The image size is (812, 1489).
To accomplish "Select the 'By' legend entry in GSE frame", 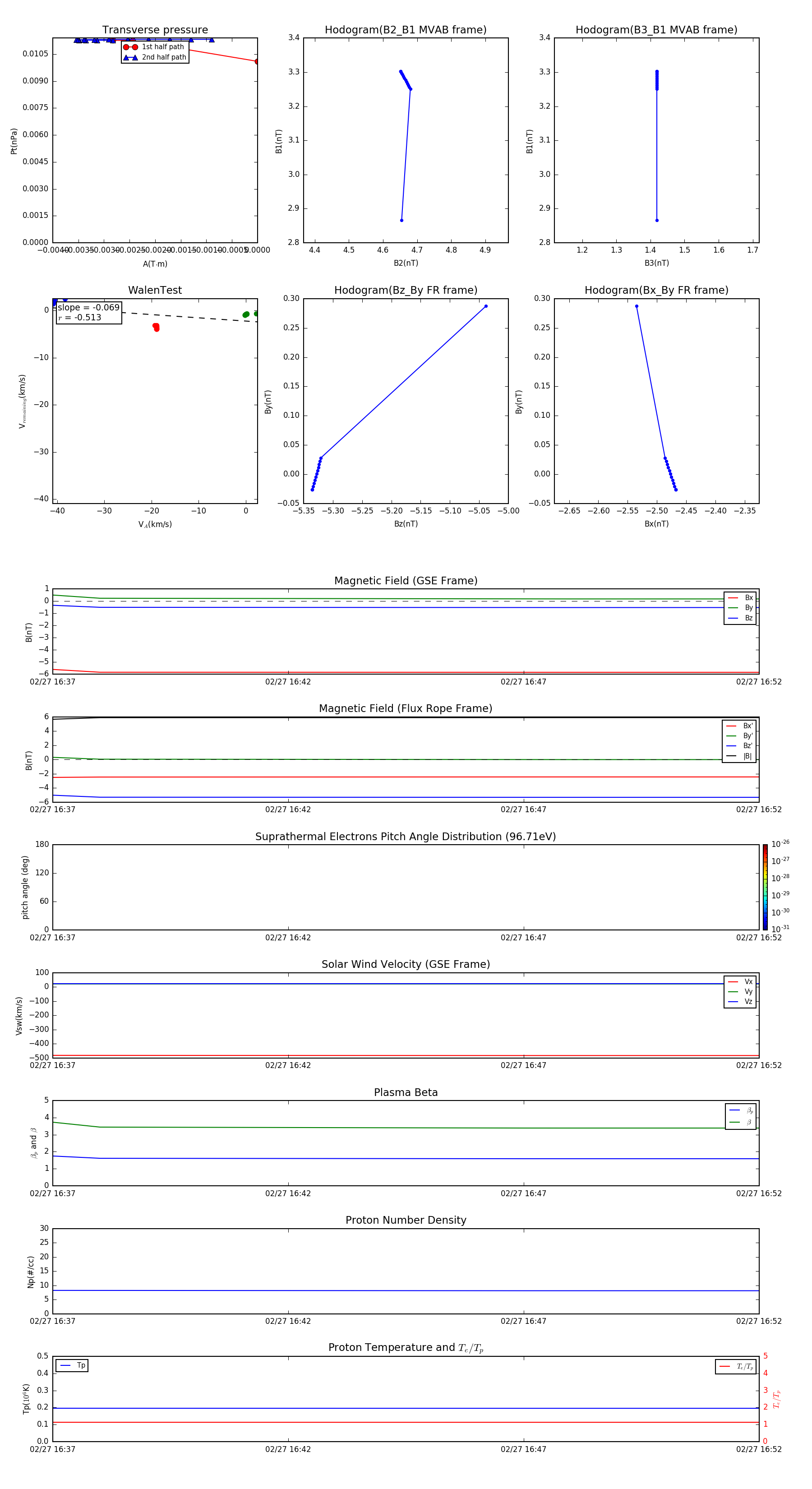I will (740, 607).
